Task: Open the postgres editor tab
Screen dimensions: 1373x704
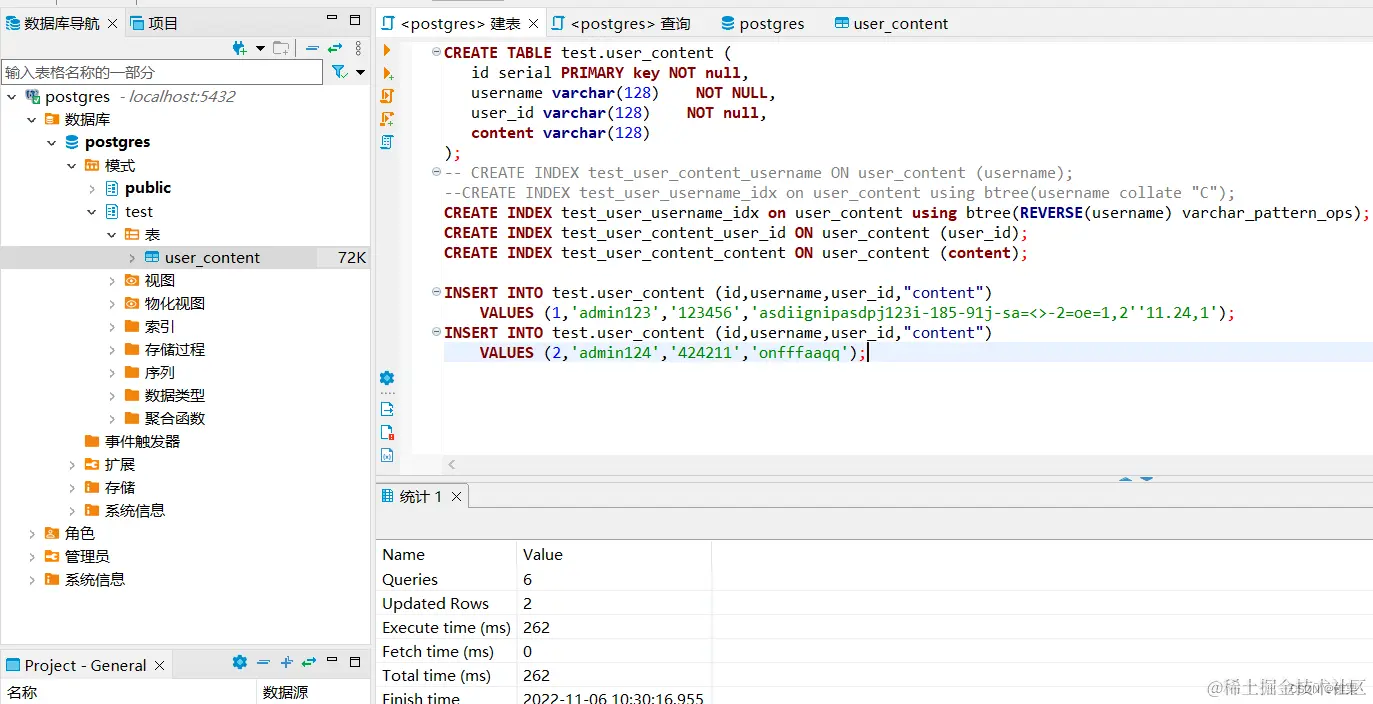Action: [x=762, y=23]
